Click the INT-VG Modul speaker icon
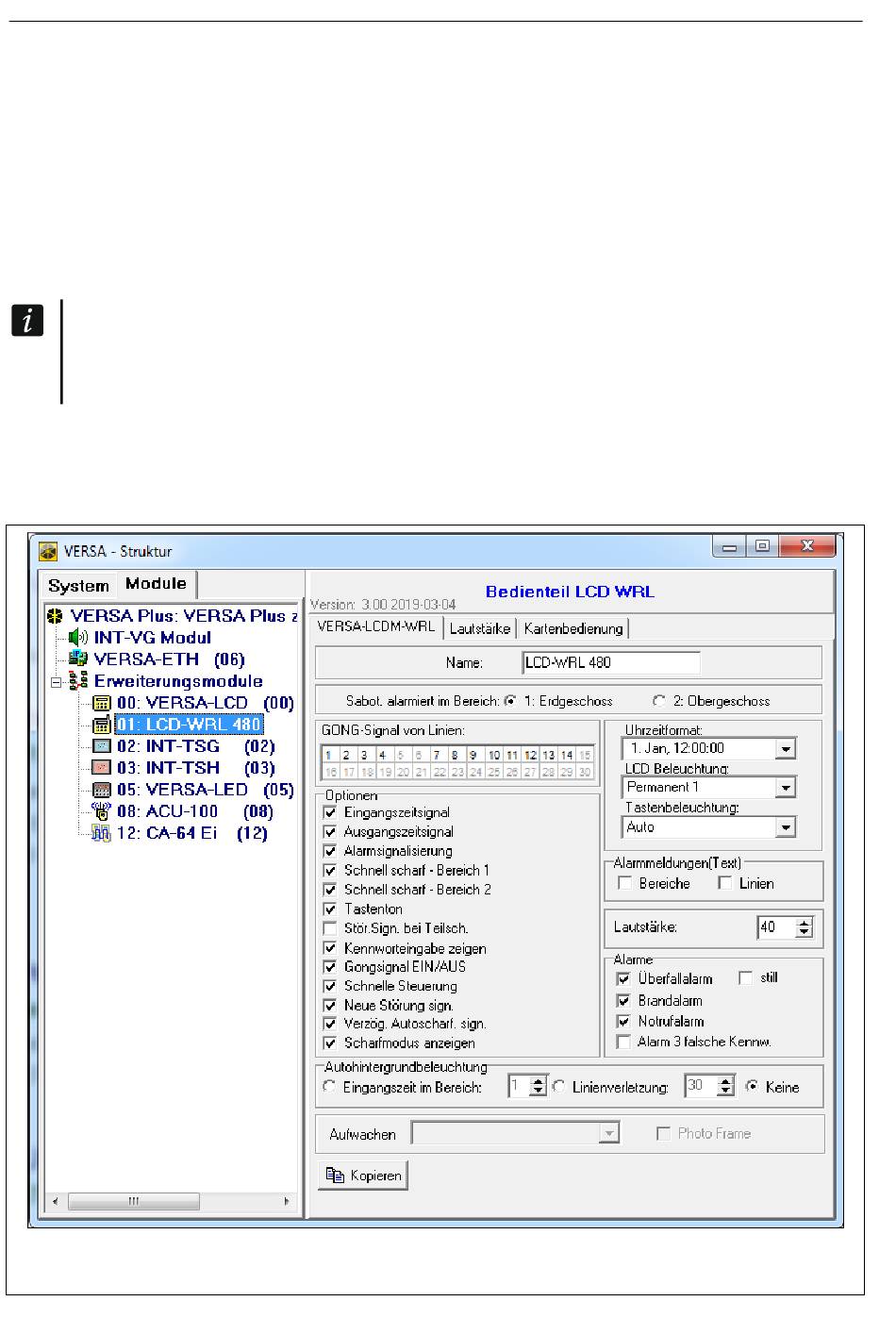This screenshot has height=1318, width=896. (x=78, y=638)
